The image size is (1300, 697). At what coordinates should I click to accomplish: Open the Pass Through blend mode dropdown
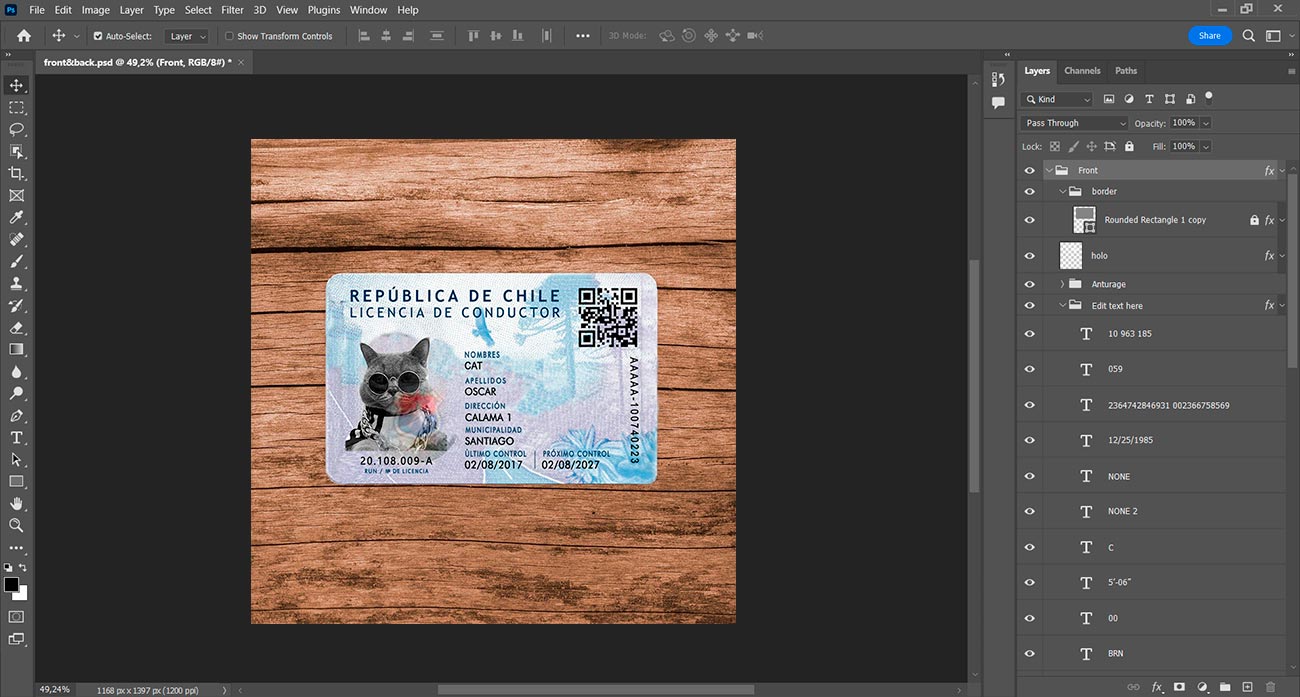1075,123
